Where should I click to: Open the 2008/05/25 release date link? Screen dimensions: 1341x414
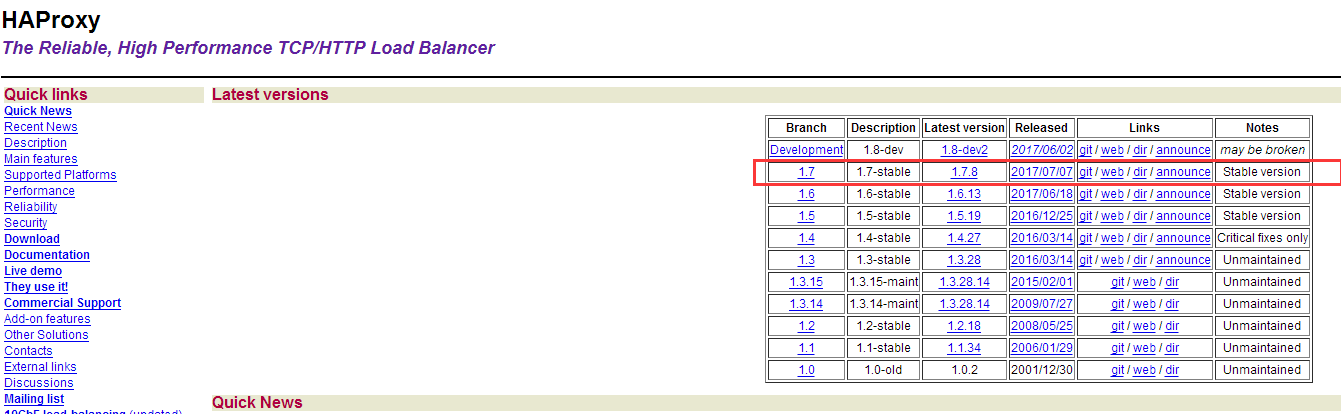(1042, 326)
